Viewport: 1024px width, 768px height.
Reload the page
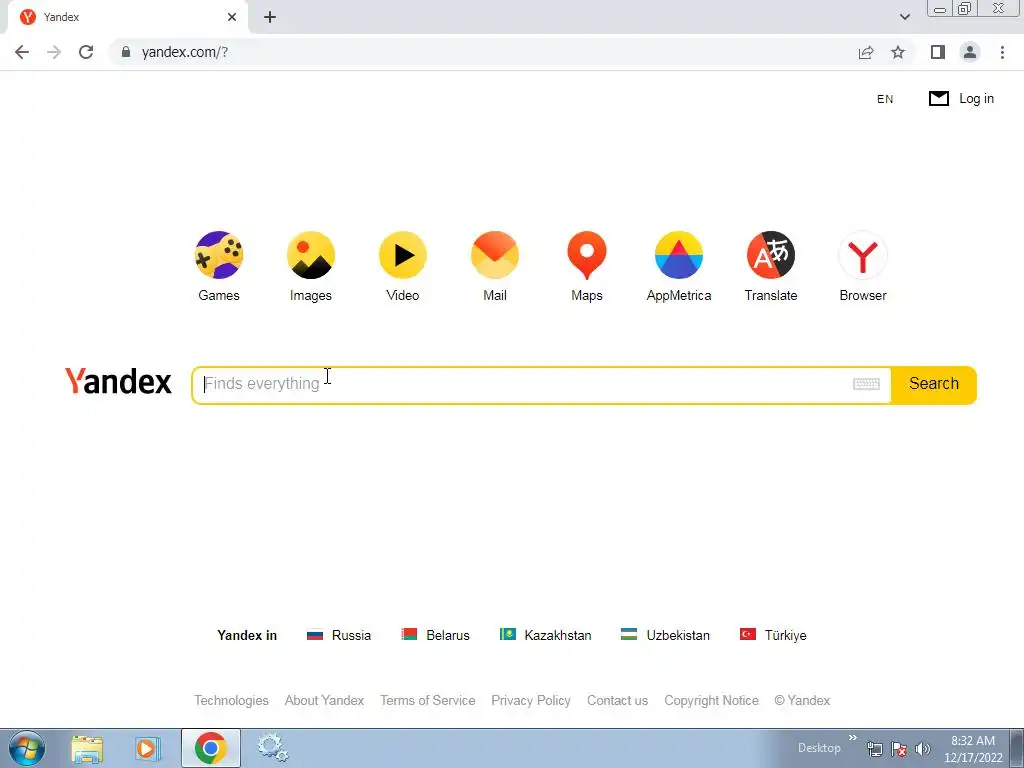click(86, 52)
